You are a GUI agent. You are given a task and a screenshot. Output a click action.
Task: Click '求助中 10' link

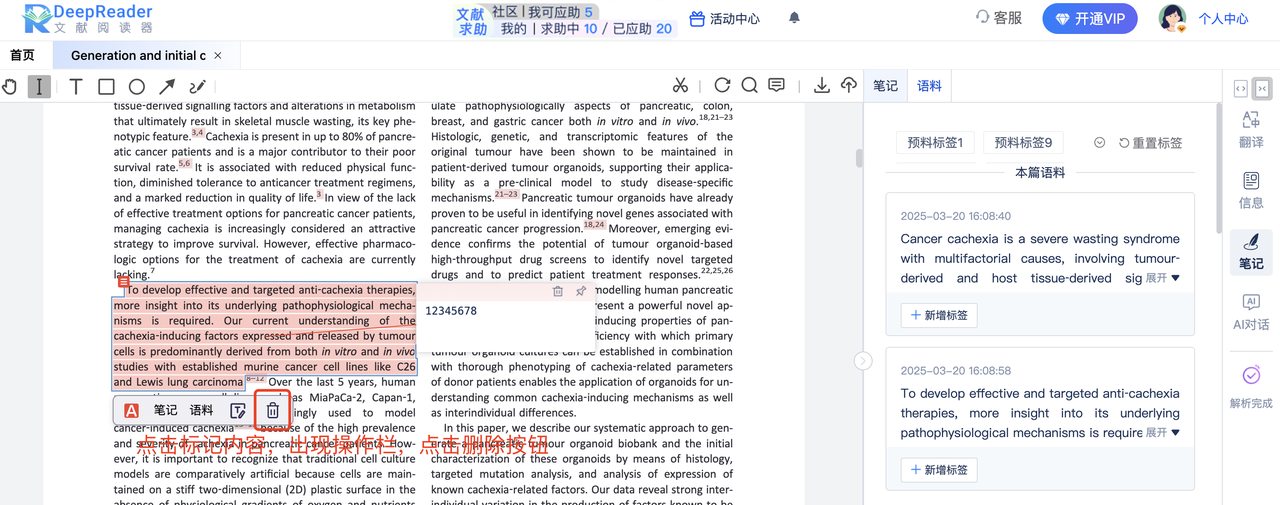(569, 29)
